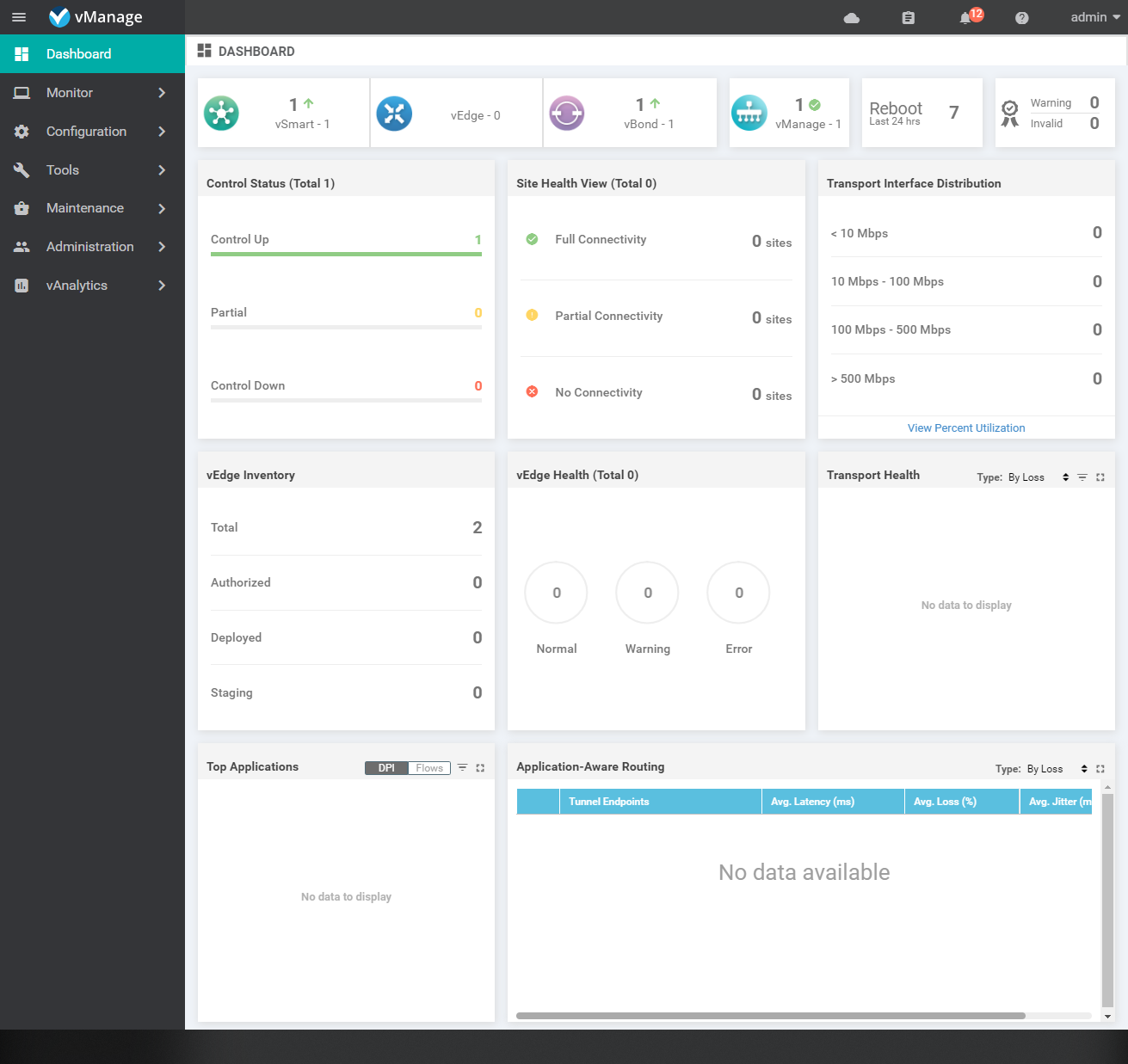Click the Transport Health filter icon
The image size is (1128, 1064).
click(x=1082, y=477)
